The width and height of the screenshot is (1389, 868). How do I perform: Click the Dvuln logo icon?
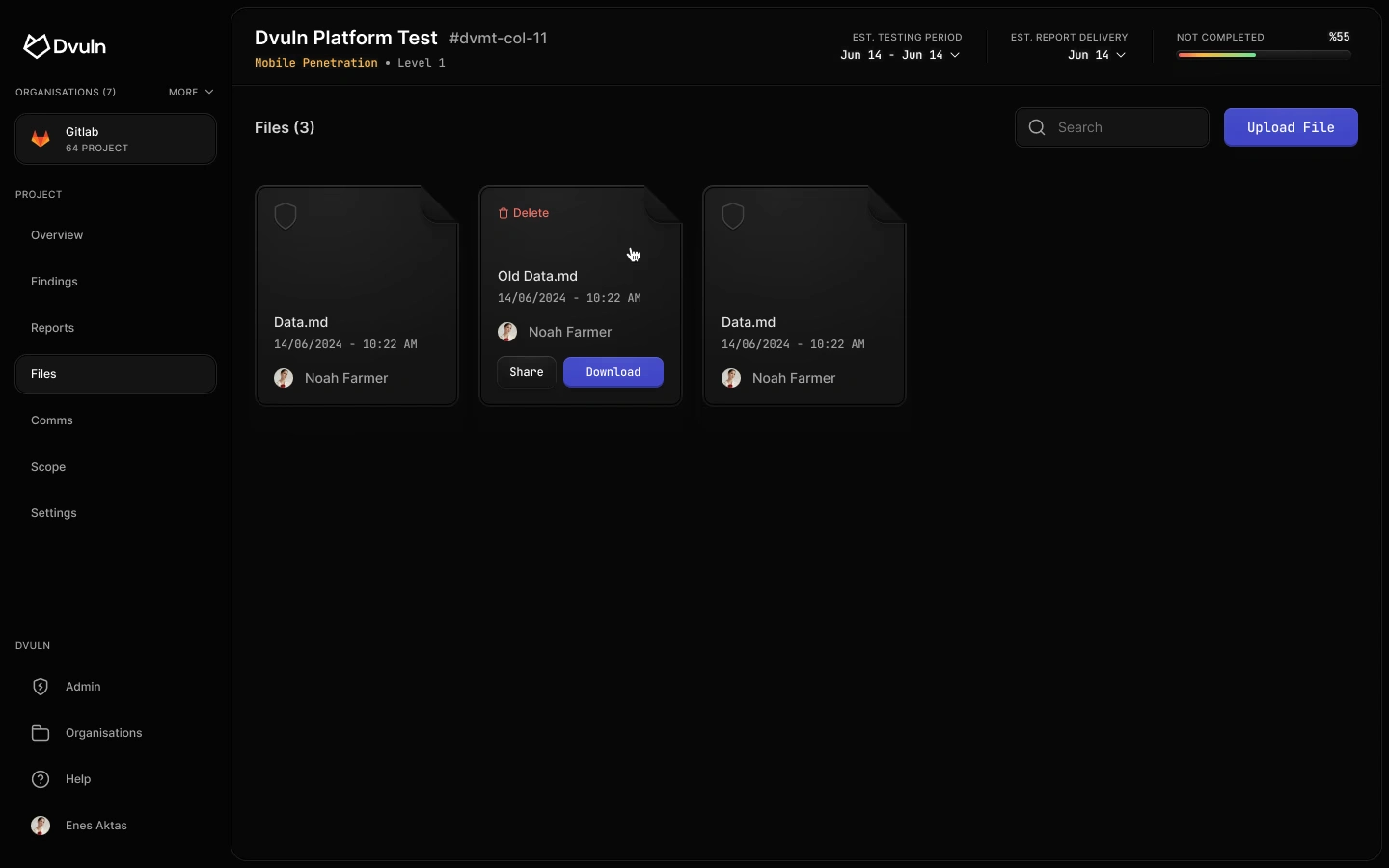pyautogui.click(x=36, y=46)
